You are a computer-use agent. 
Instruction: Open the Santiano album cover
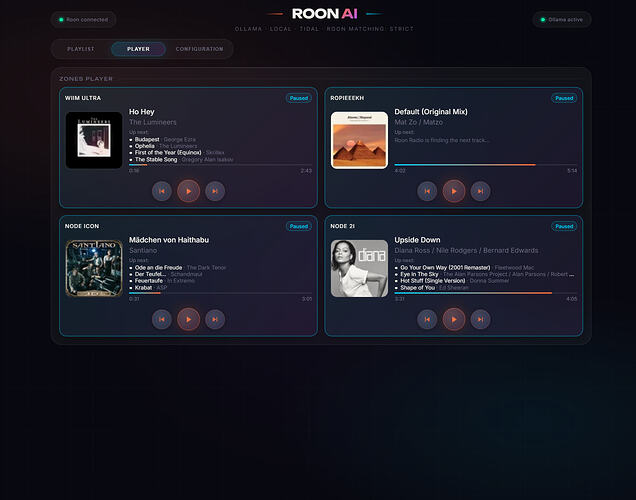coord(94,268)
